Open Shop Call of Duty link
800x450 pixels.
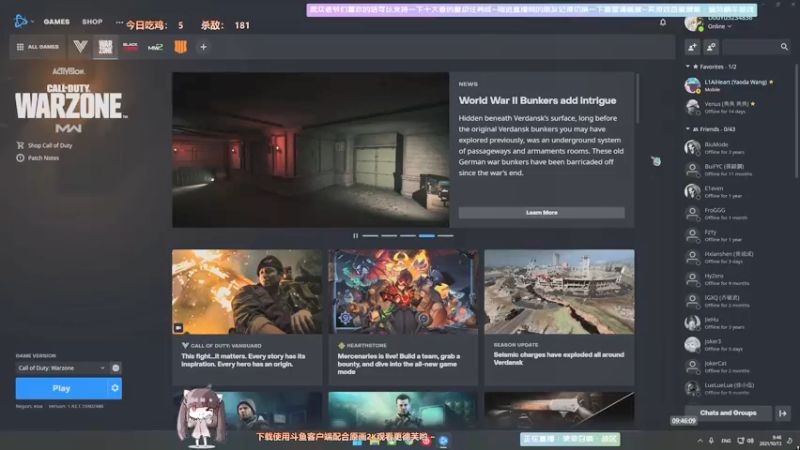(44, 145)
